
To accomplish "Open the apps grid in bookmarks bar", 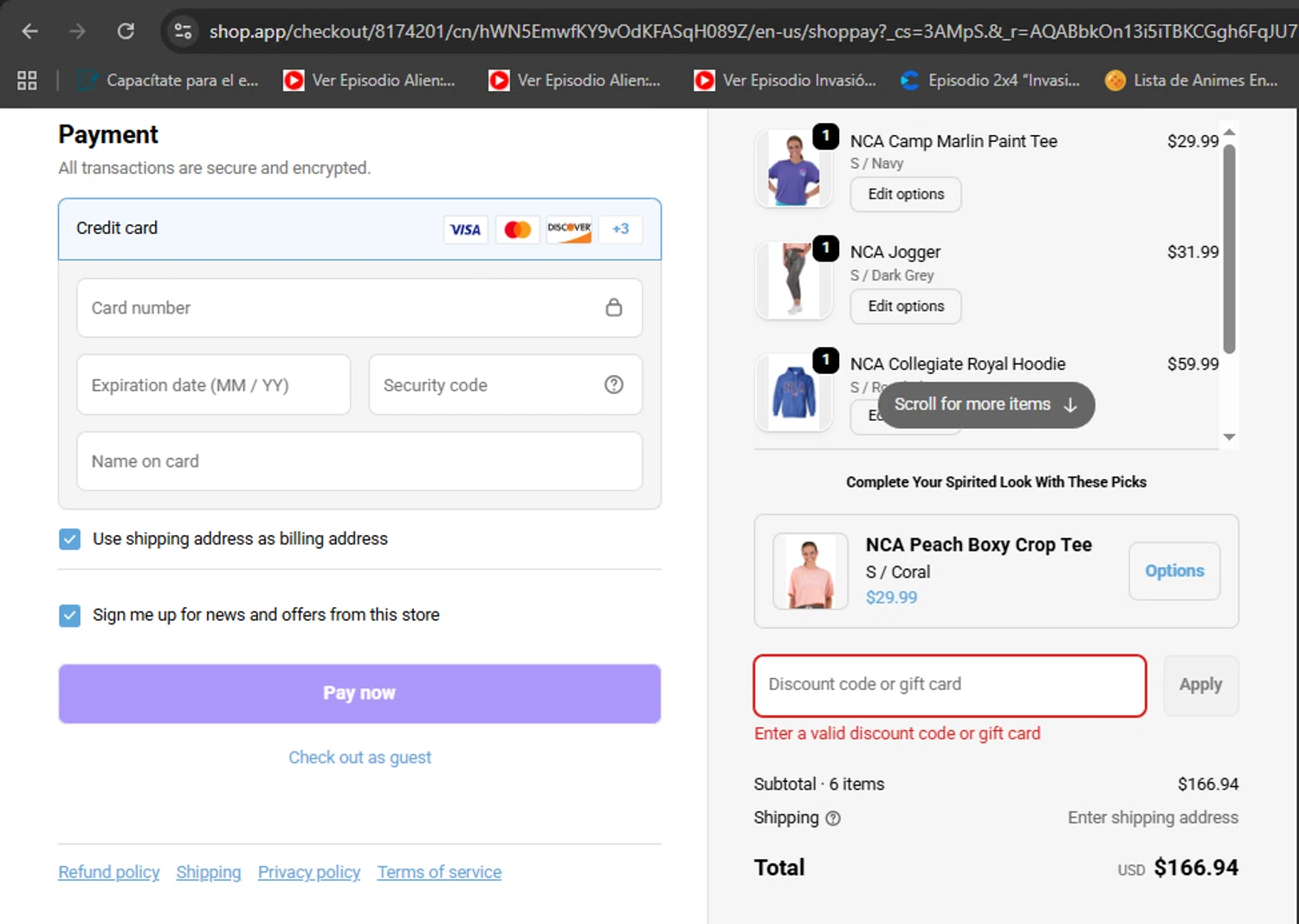I will 27,81.
